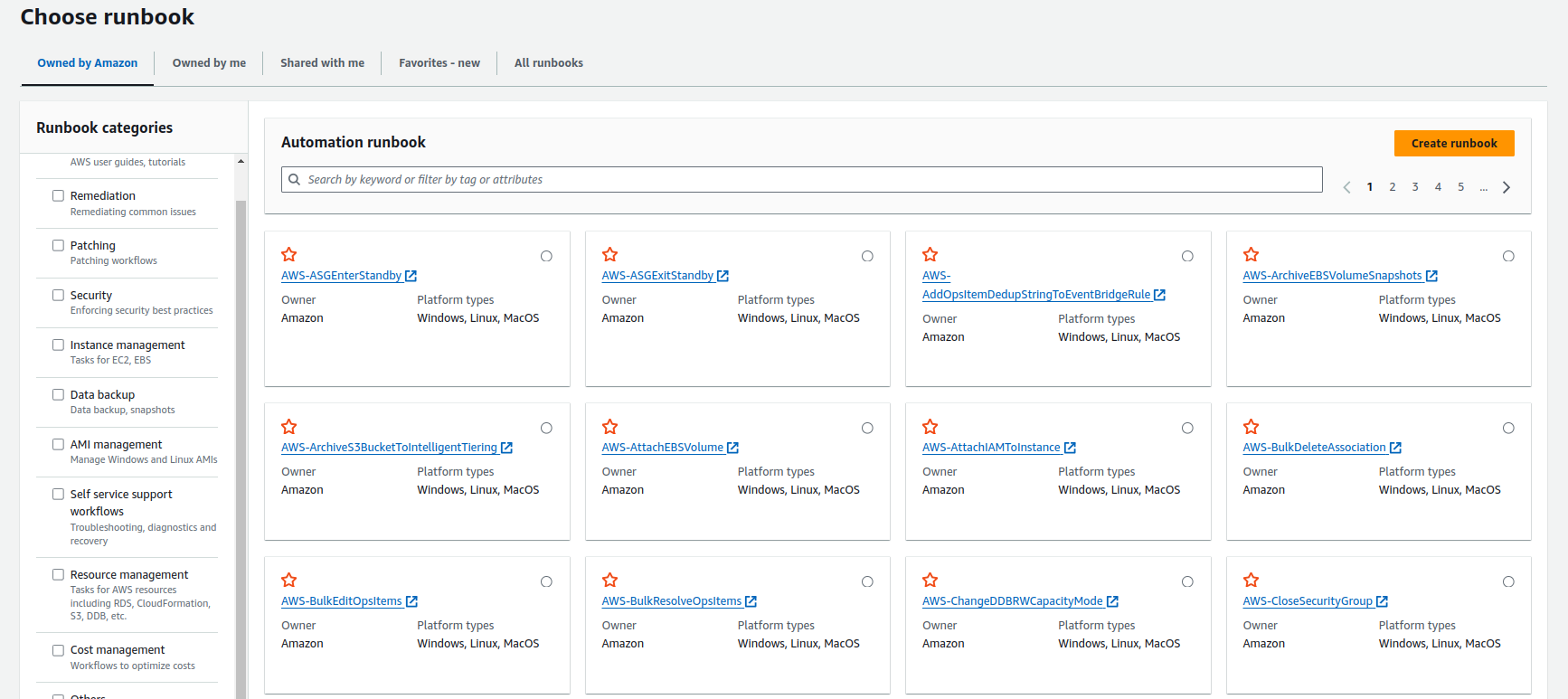Viewport: 1568px width, 699px height.
Task: Star the AWS-ChangeDDBRWCapacityMode runbook
Action: point(930,581)
